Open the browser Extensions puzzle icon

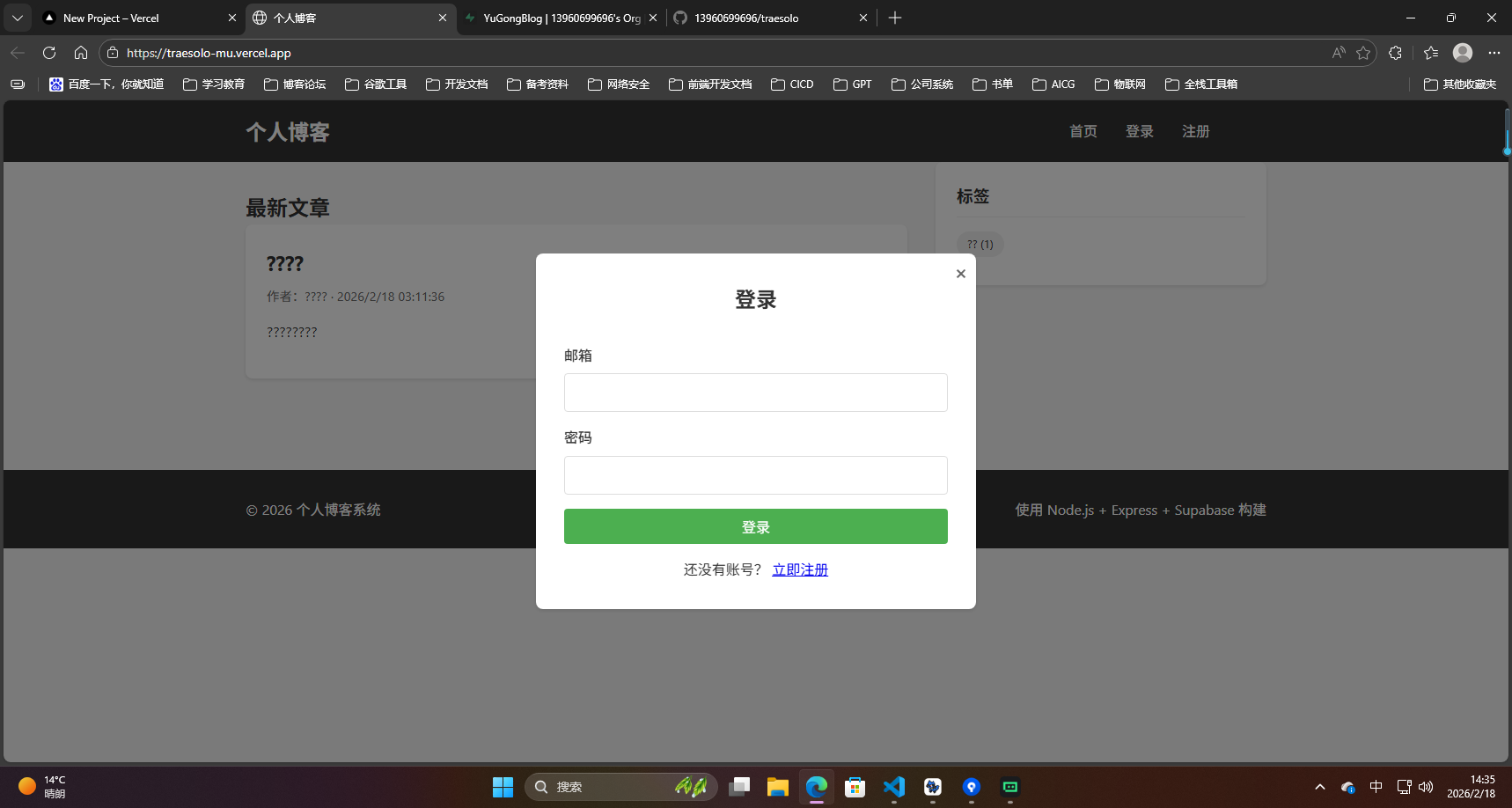pos(1395,53)
